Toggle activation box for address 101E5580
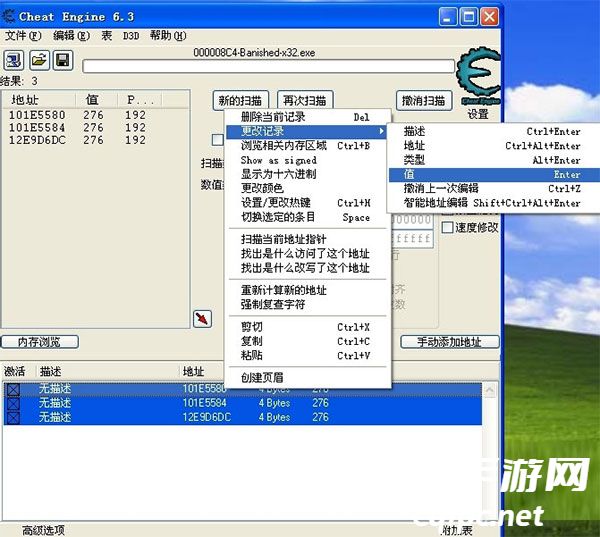 13,389
